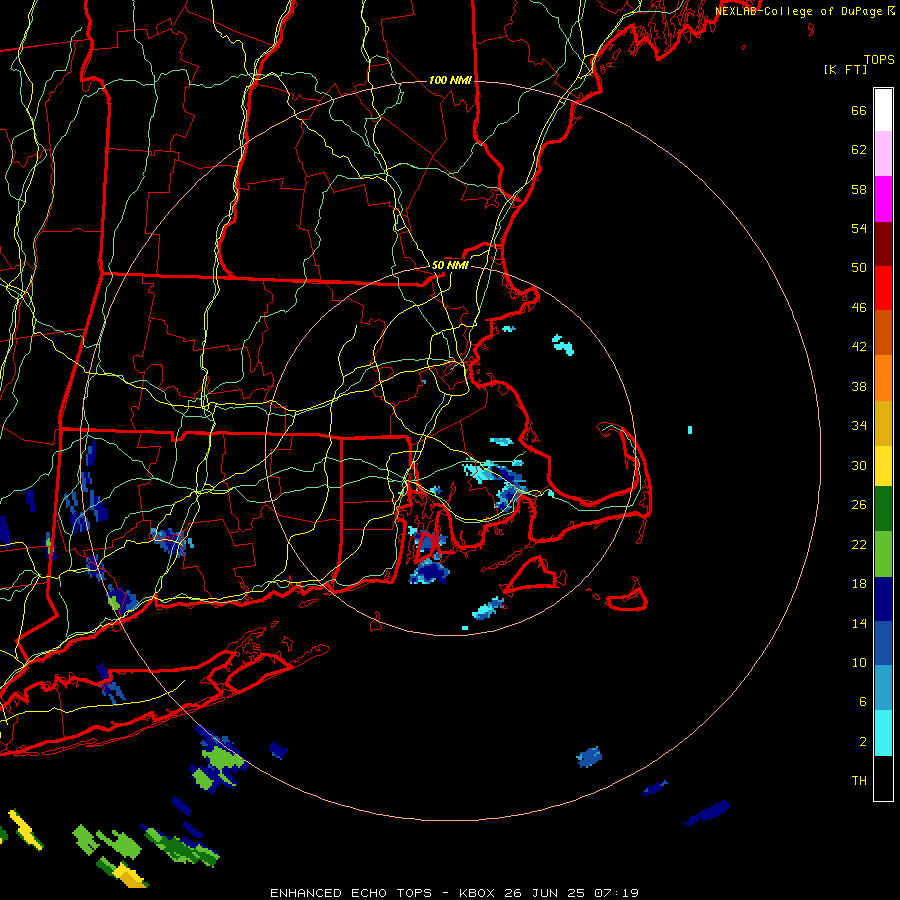Pick the cyan legend swatch

pos(883,733)
